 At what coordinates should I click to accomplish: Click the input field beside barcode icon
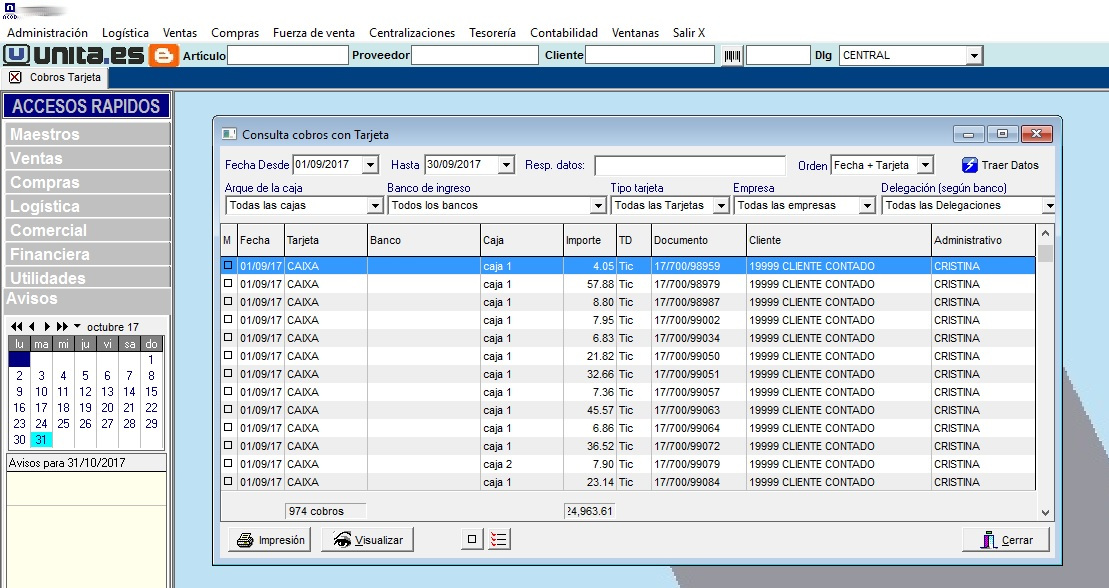(x=778, y=55)
